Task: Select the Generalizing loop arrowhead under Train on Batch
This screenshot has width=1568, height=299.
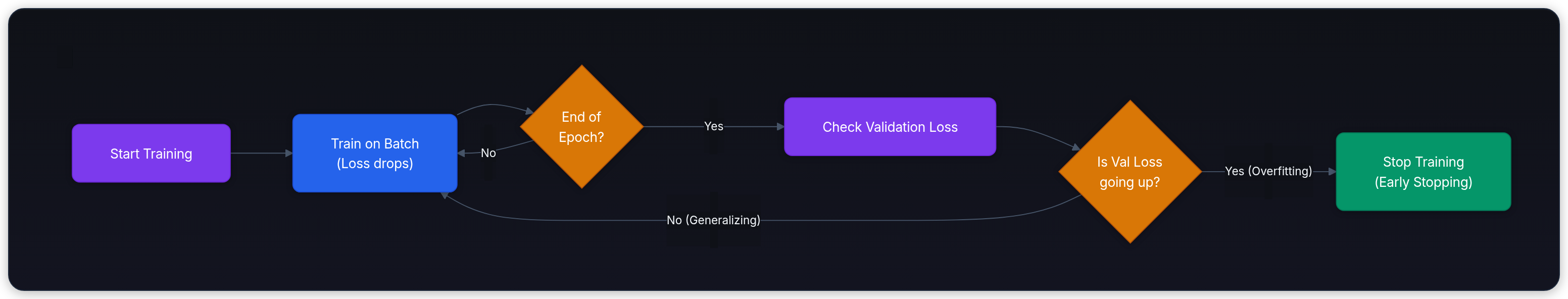Action: click(x=445, y=195)
